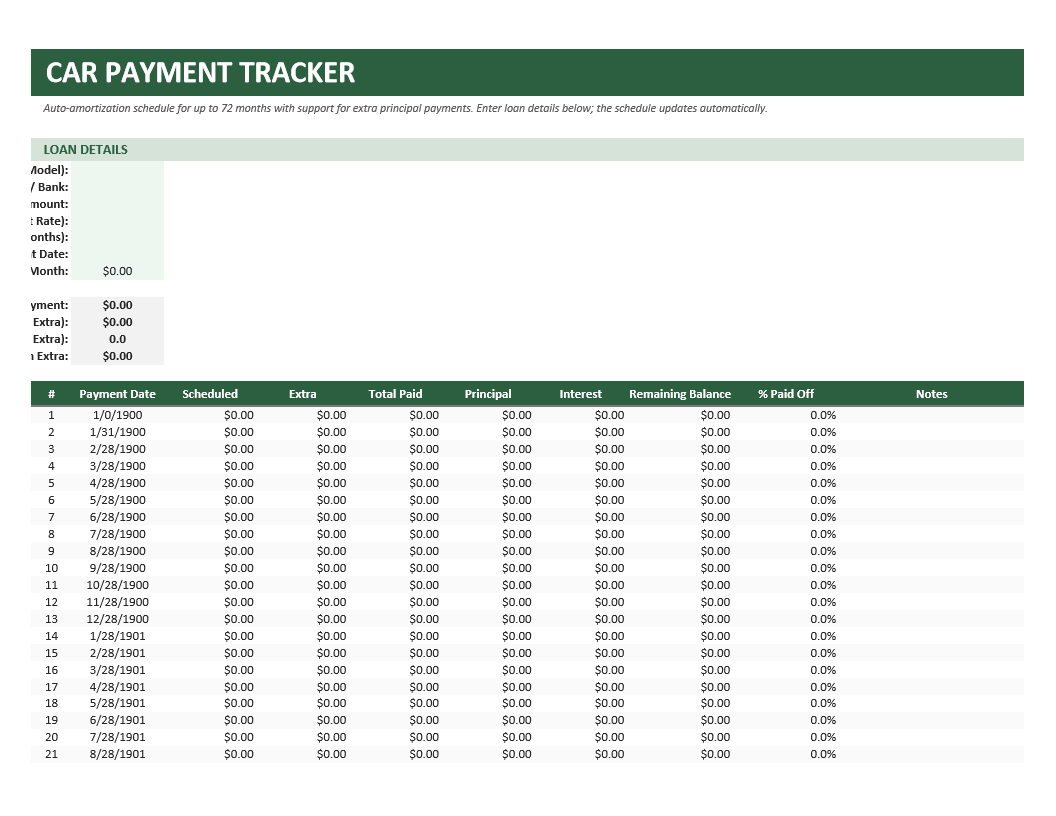Click the 4/28/1901 date cell
1056x816 pixels.
[117, 686]
